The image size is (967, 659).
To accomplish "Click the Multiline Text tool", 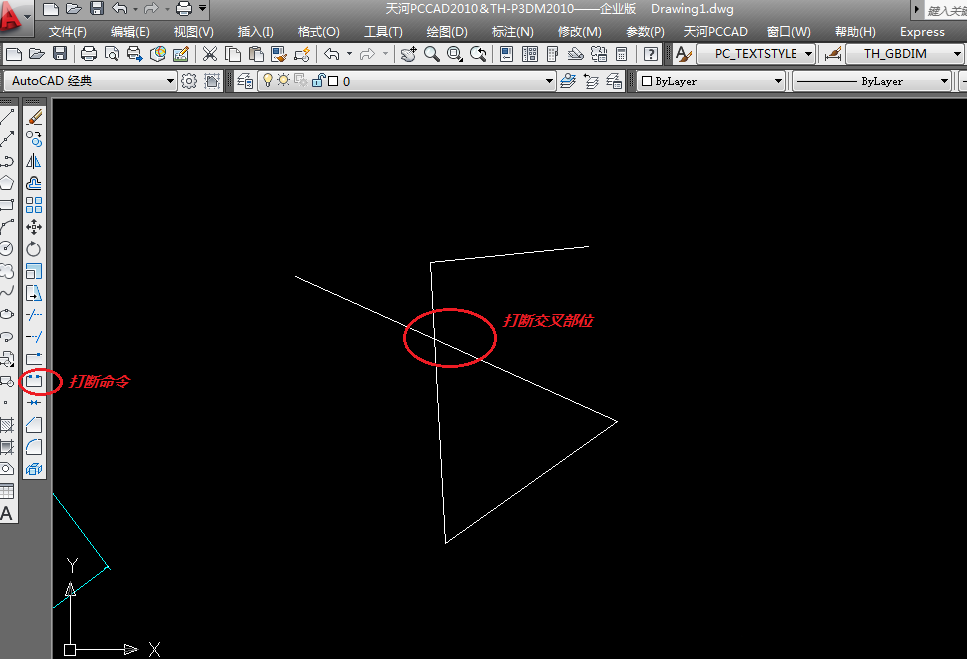I will [7, 514].
